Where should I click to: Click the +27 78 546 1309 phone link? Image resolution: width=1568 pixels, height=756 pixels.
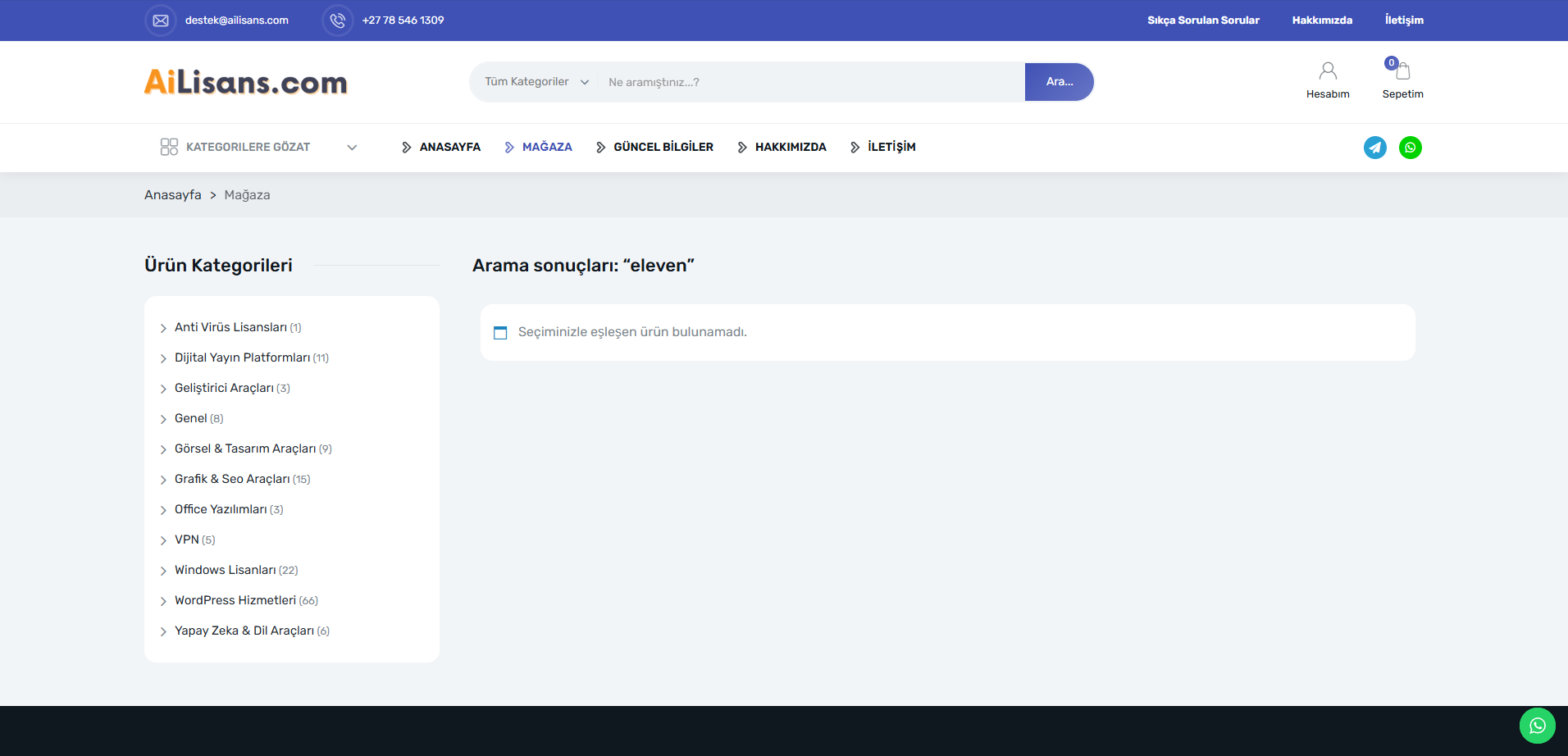coord(403,20)
